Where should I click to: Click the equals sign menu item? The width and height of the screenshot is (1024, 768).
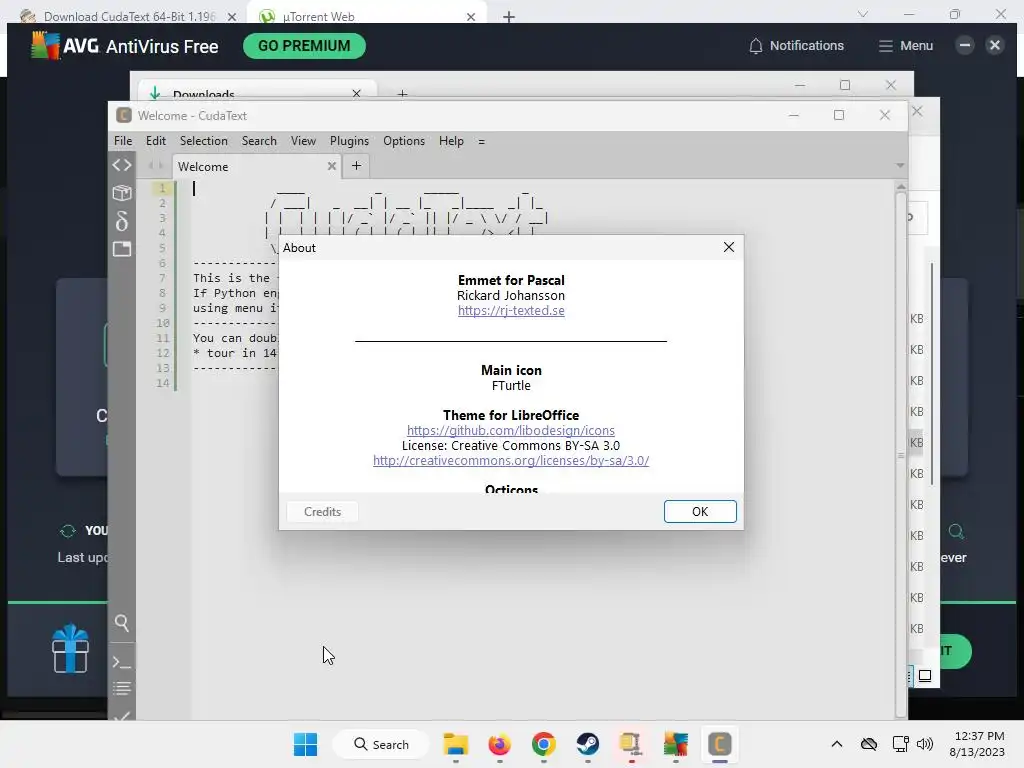(x=481, y=141)
